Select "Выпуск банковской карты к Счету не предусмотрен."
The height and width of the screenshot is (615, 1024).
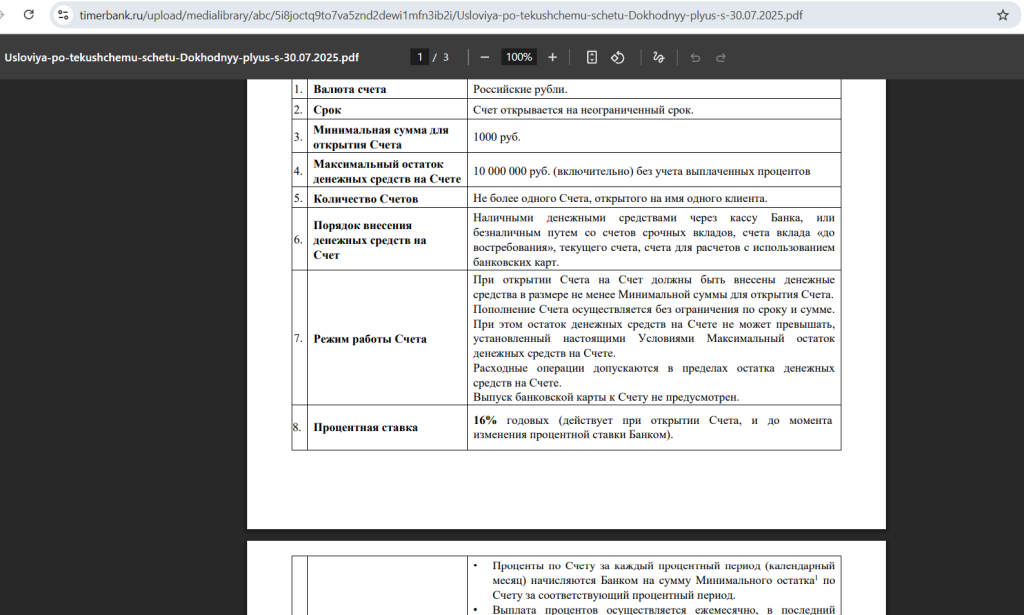[x=606, y=397]
